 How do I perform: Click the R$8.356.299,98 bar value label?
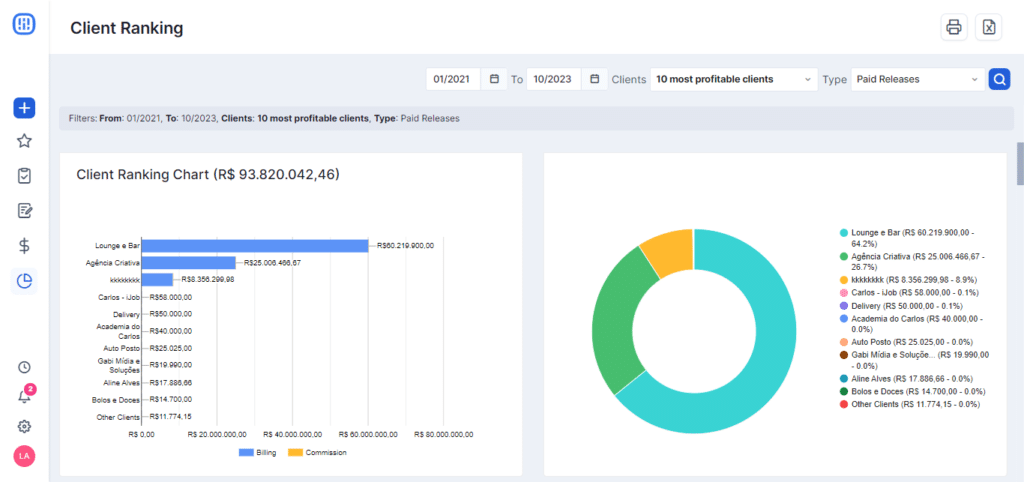click(208, 280)
